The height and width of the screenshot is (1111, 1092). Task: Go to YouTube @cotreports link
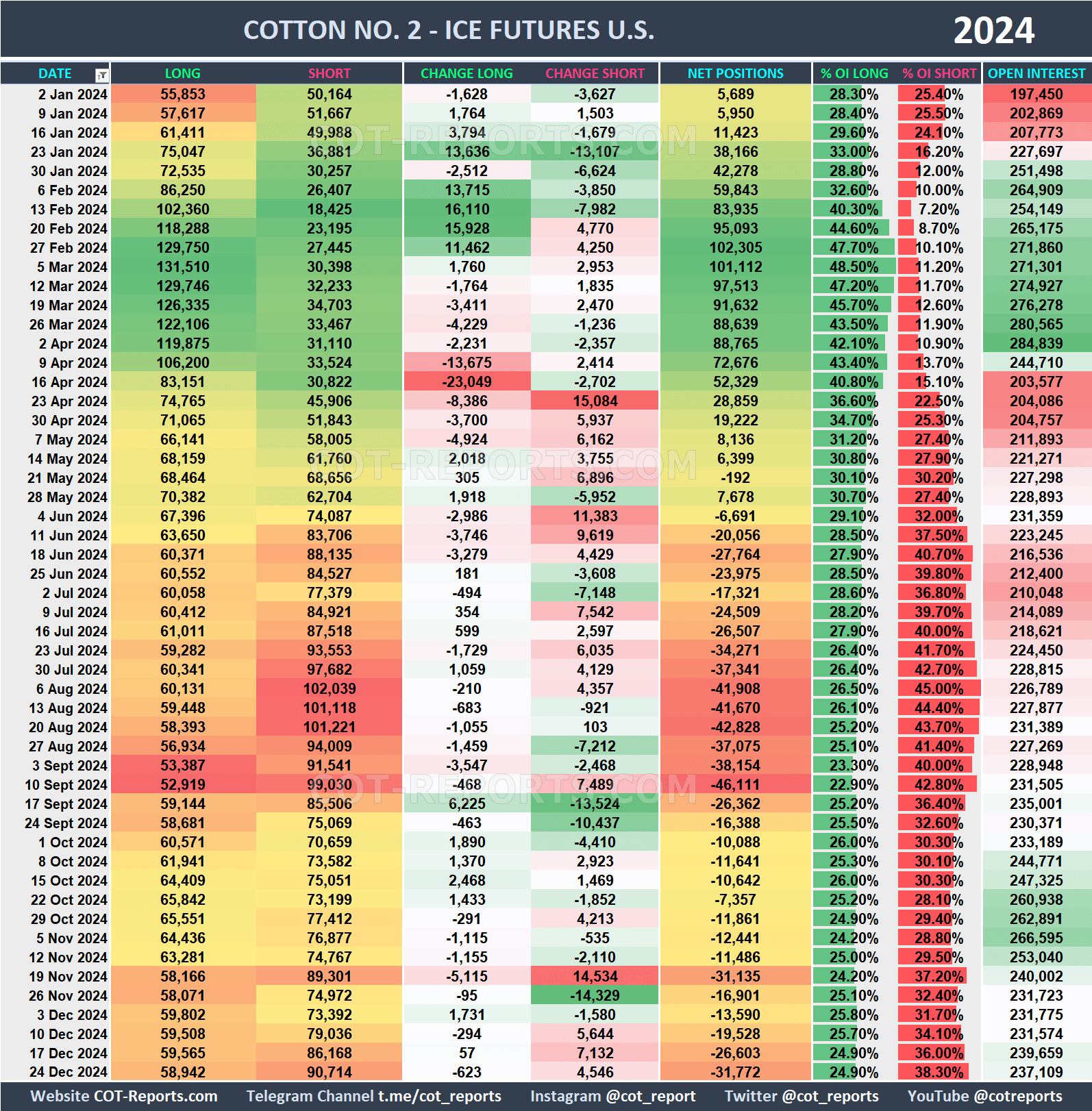(x=984, y=1096)
